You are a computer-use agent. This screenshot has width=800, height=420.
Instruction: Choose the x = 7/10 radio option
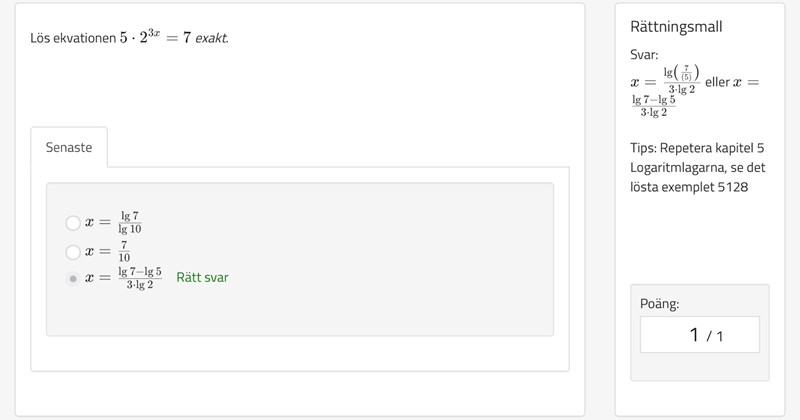[72, 251]
